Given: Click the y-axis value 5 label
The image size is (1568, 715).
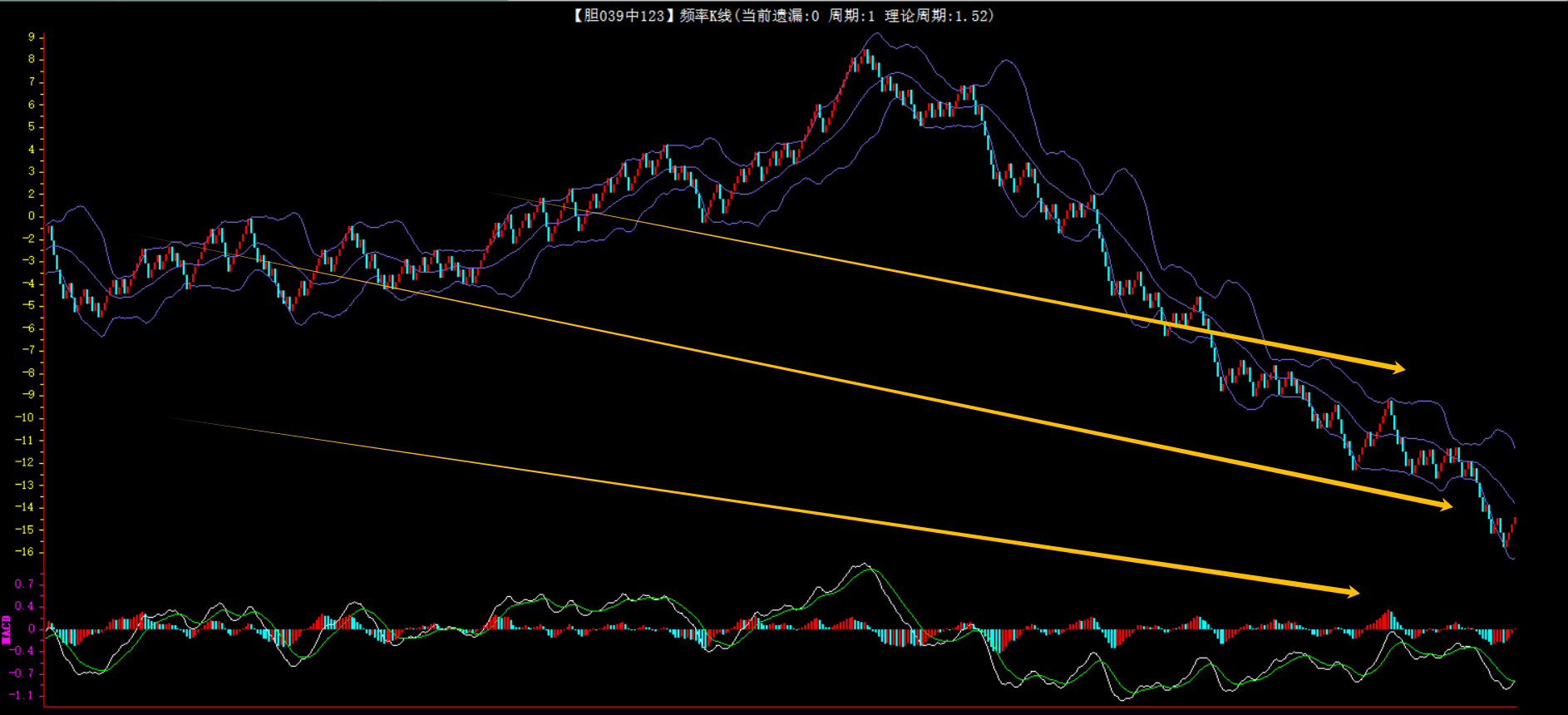Looking at the screenshot, I should coord(32,126).
